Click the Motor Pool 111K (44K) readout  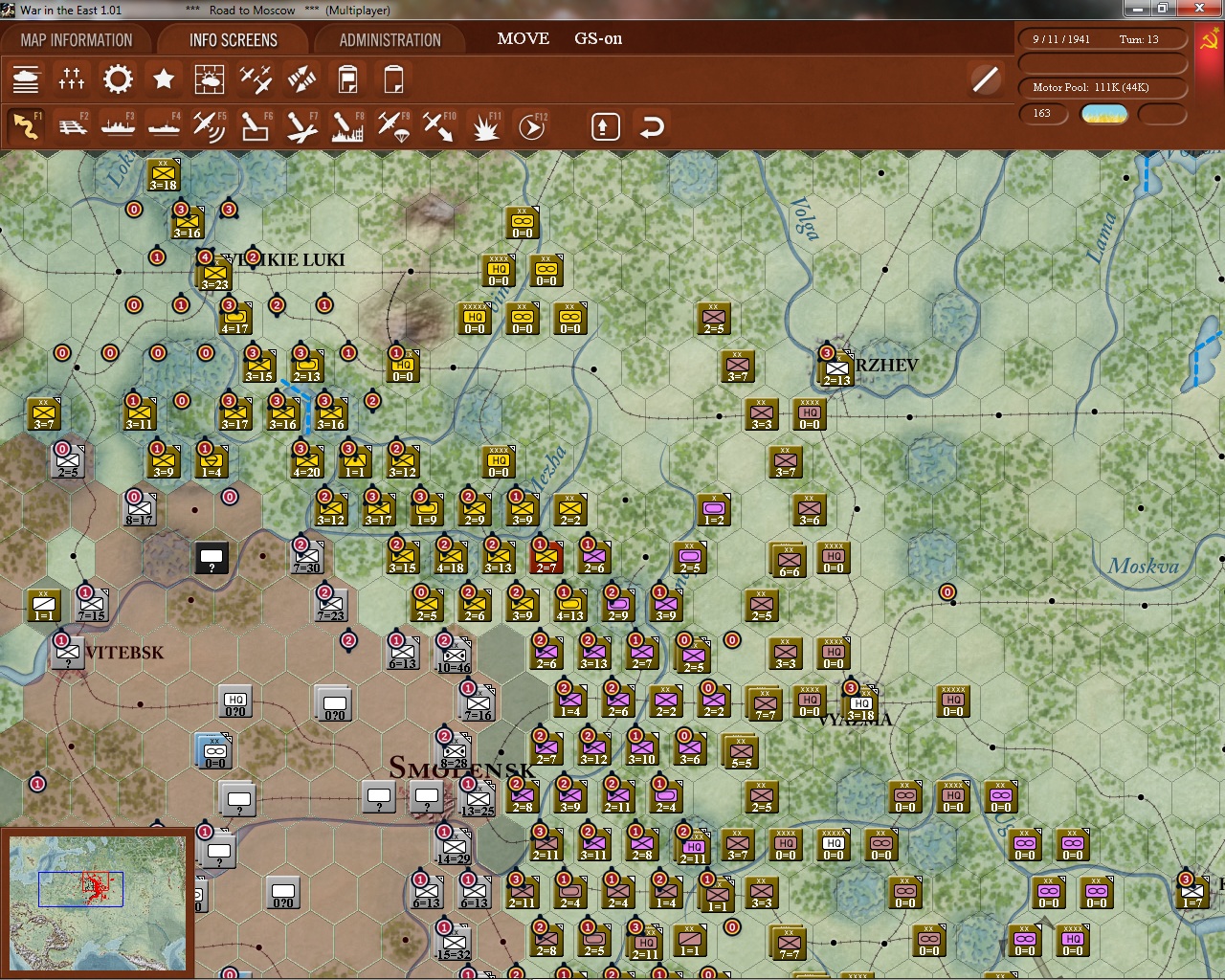tap(1091, 87)
